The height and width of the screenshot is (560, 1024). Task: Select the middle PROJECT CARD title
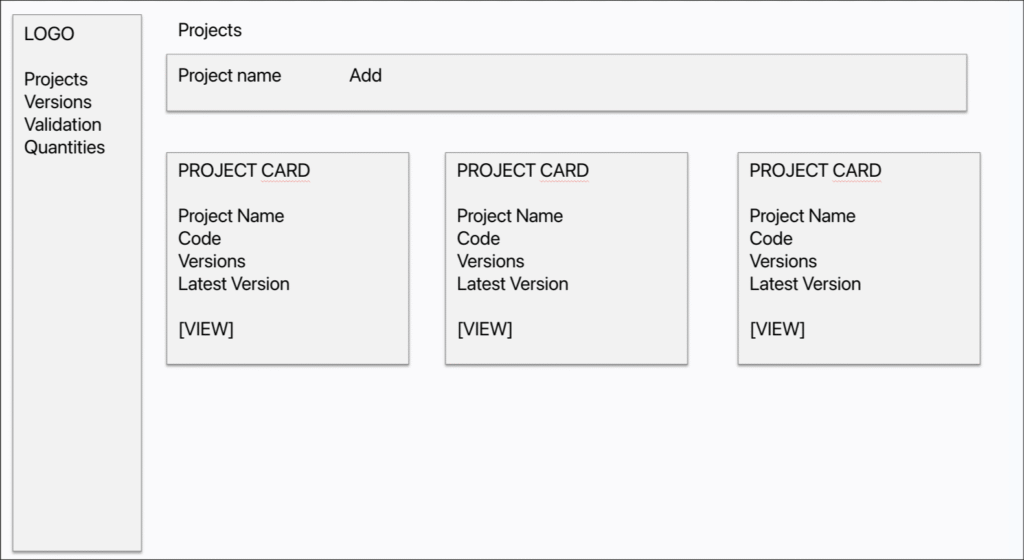click(522, 170)
